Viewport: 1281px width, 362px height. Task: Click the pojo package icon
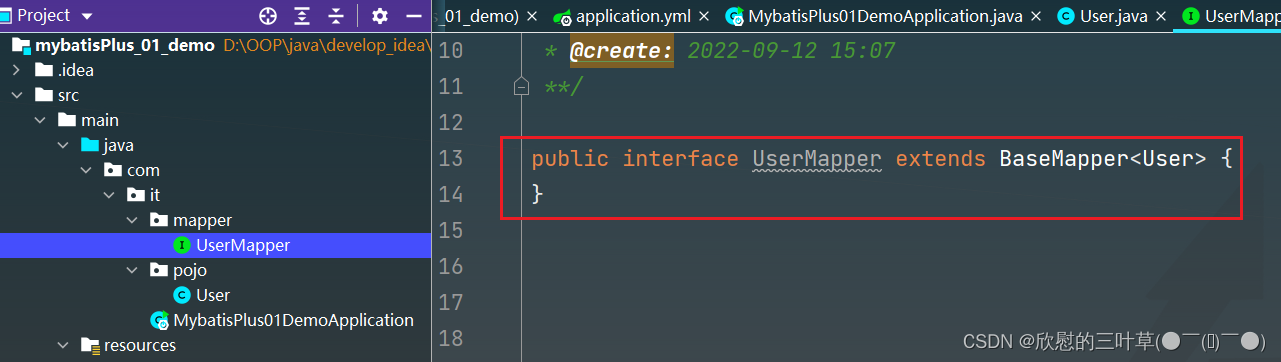pyautogui.click(x=159, y=270)
